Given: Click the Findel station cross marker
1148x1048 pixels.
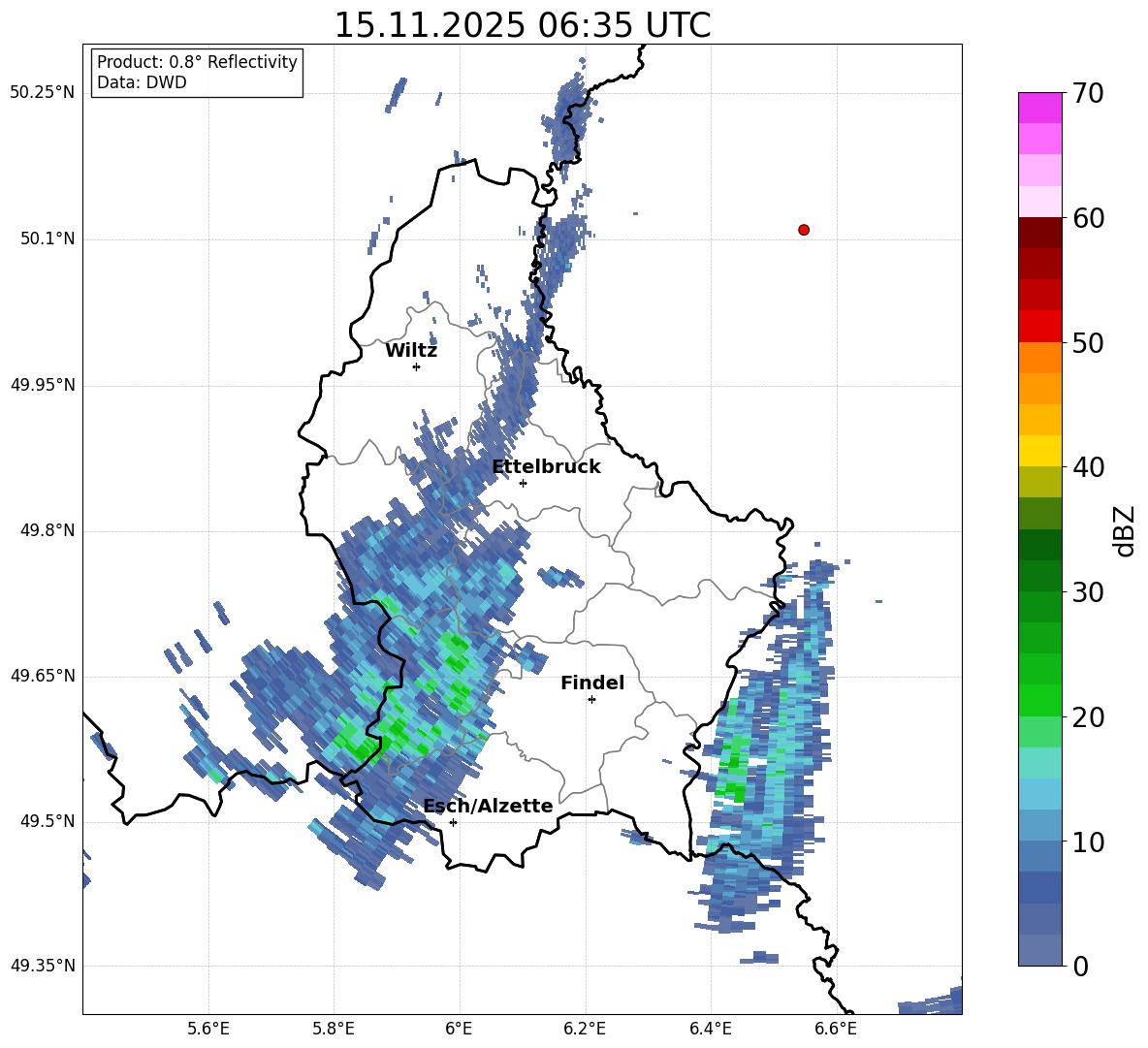Looking at the screenshot, I should tap(591, 700).
